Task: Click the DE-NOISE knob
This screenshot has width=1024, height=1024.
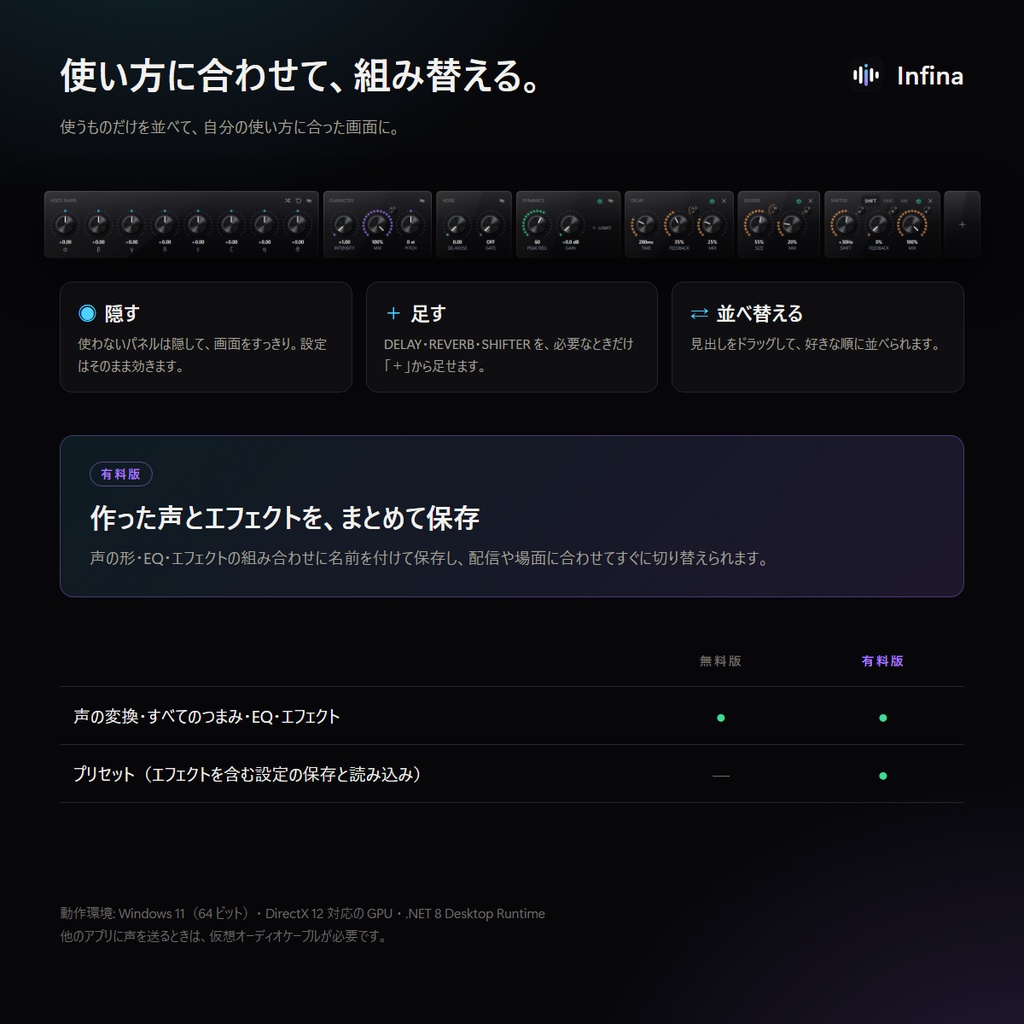Action: coord(457,225)
